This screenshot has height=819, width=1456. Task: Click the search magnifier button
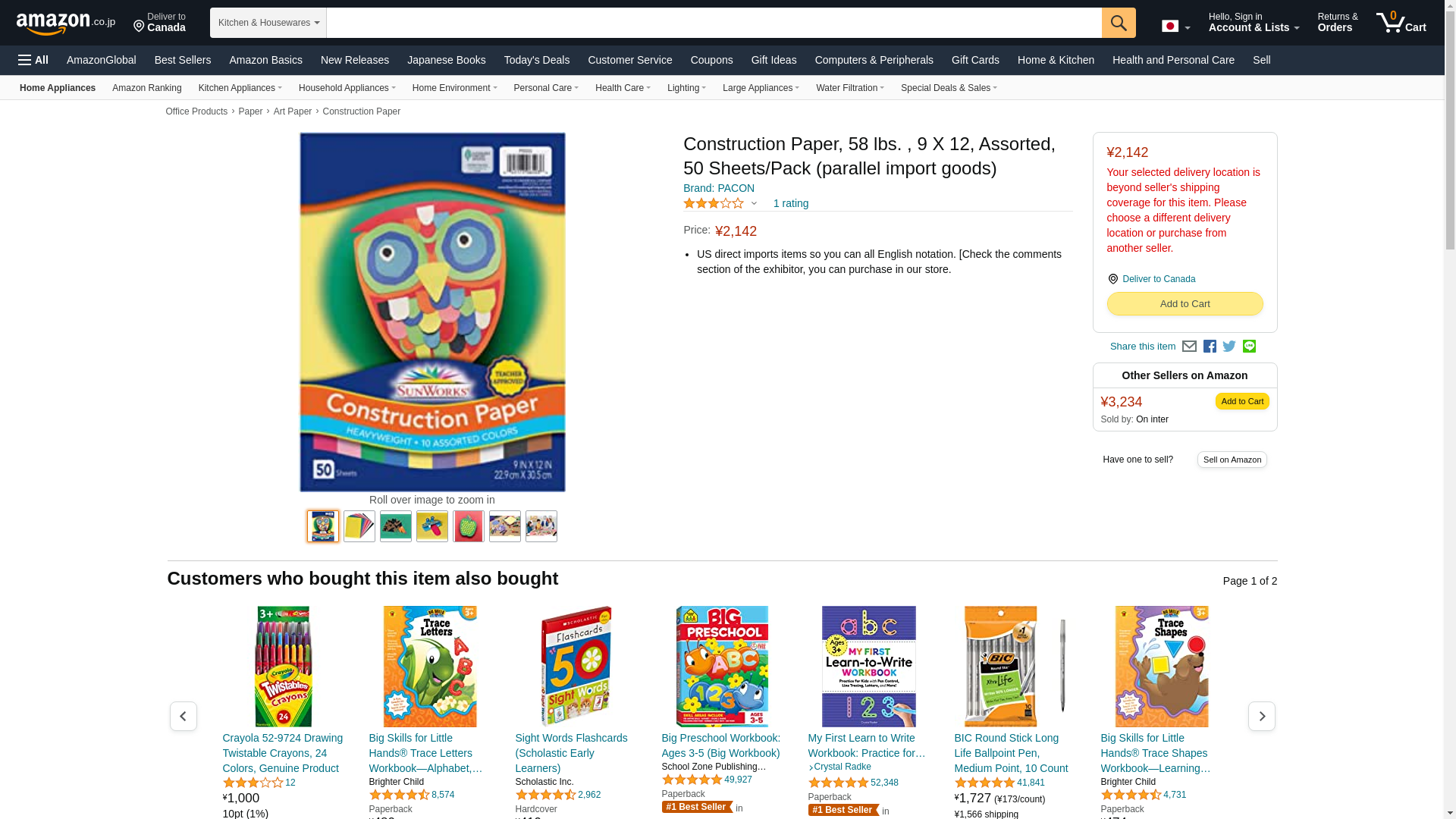click(x=1119, y=23)
